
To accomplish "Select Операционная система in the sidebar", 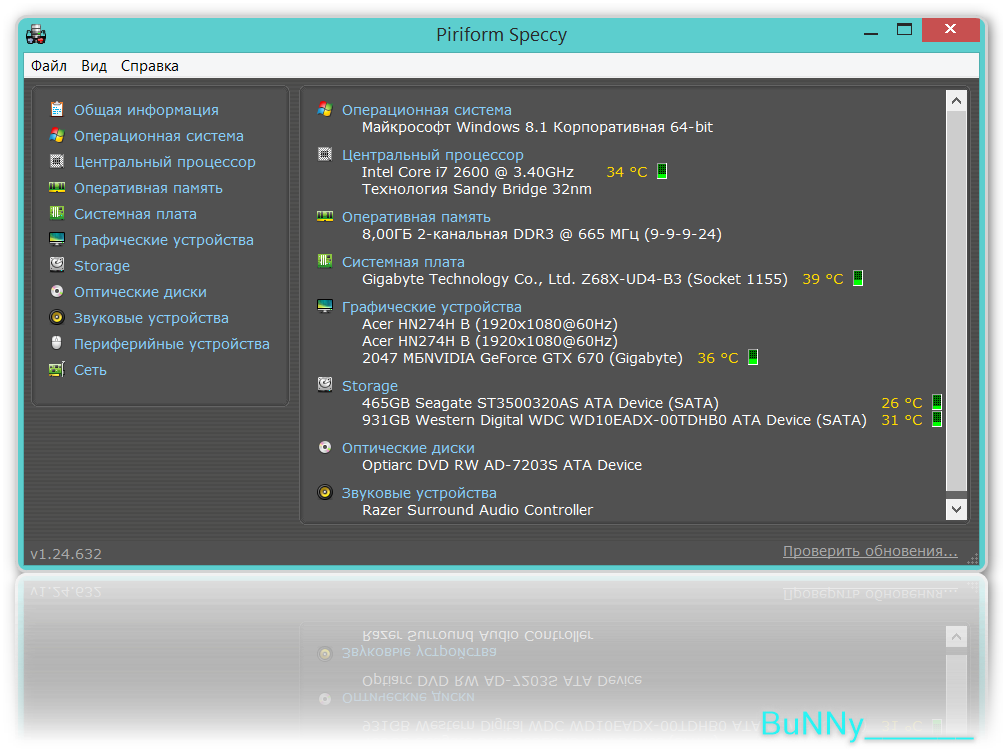I will tap(159, 136).
